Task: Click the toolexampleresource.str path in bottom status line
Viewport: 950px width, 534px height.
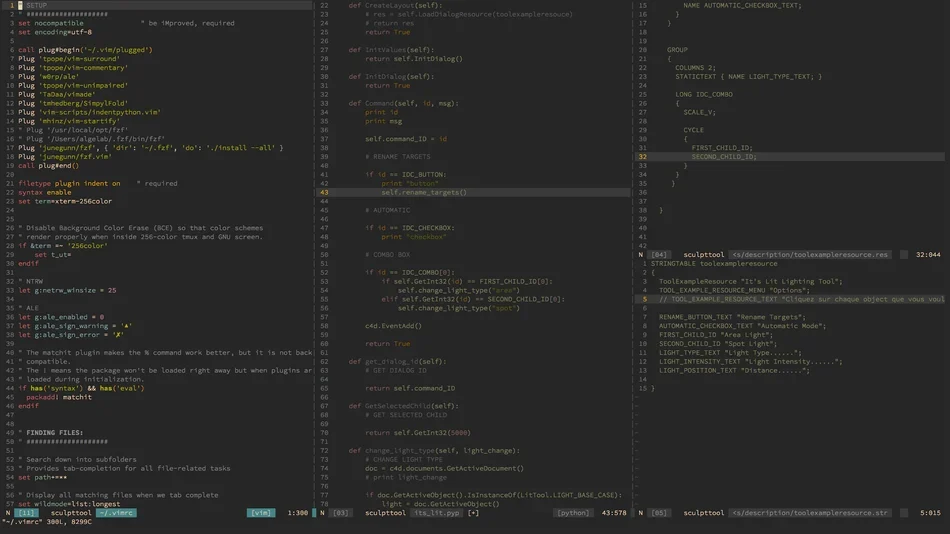Action: [810, 513]
